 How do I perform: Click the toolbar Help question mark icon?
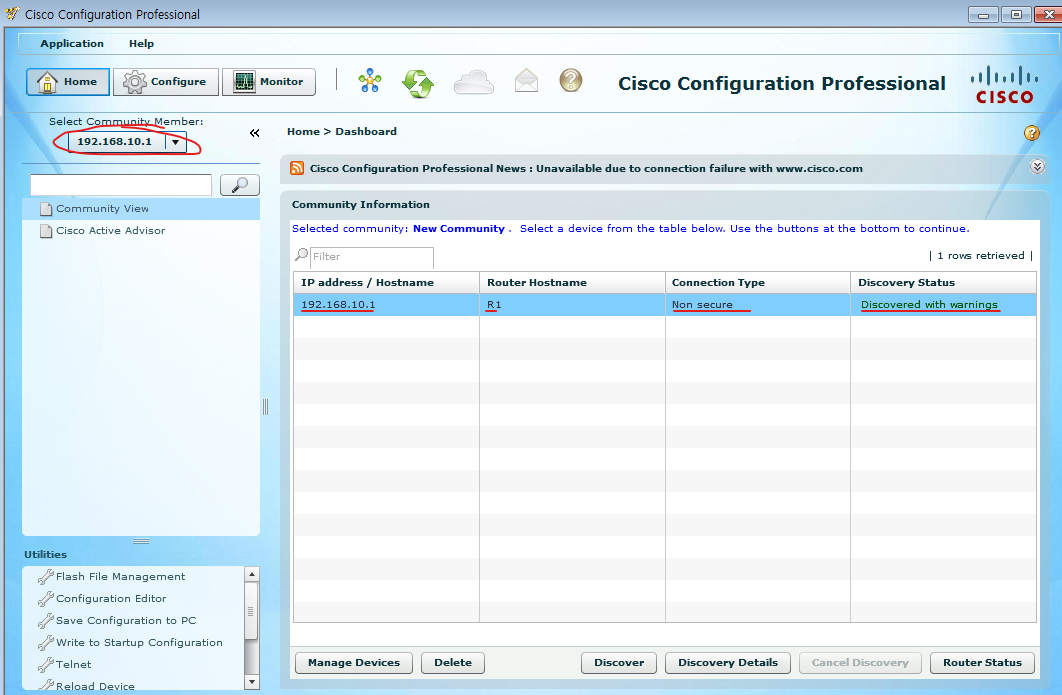(571, 80)
